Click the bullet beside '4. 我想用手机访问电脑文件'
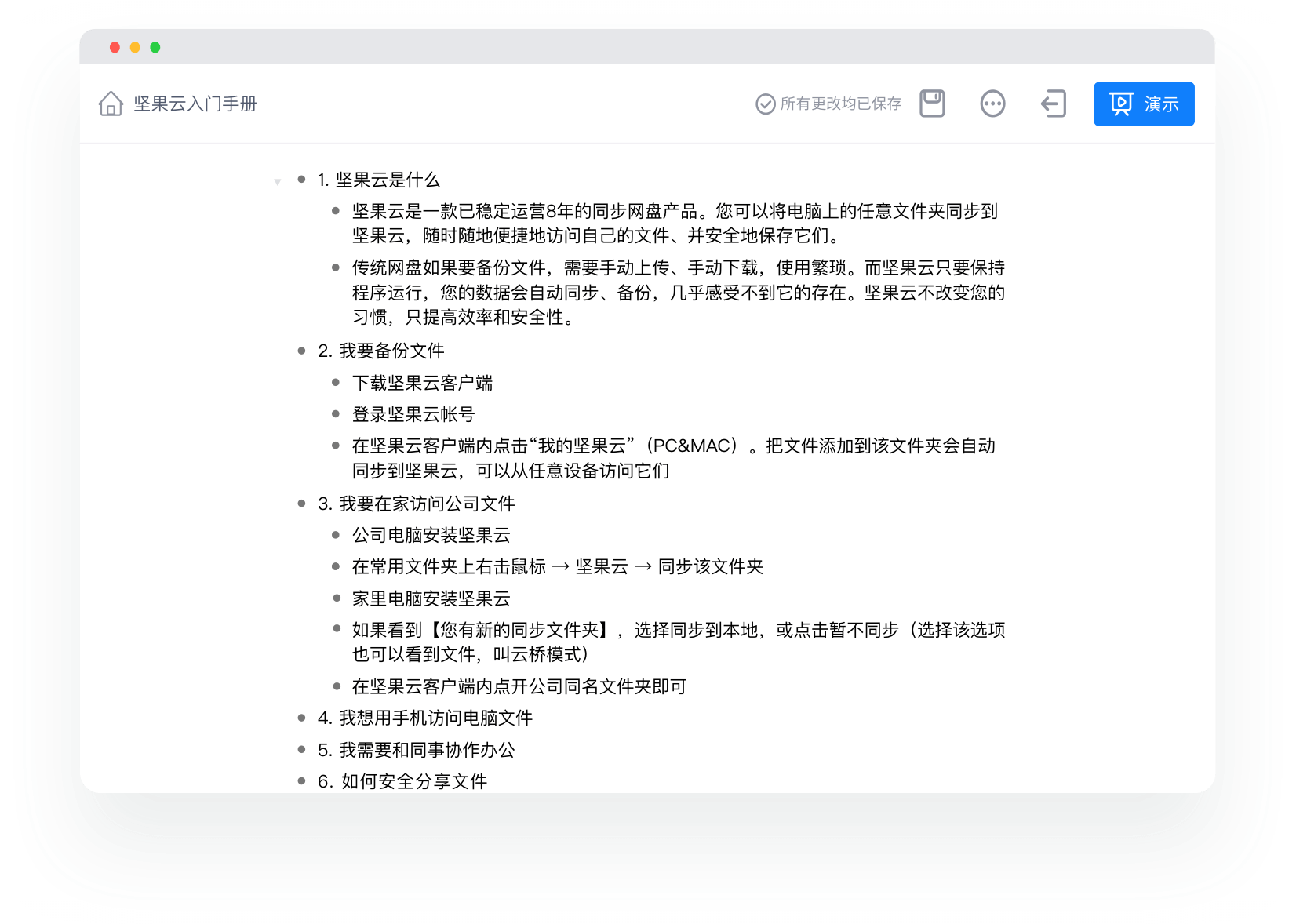 pyautogui.click(x=301, y=718)
